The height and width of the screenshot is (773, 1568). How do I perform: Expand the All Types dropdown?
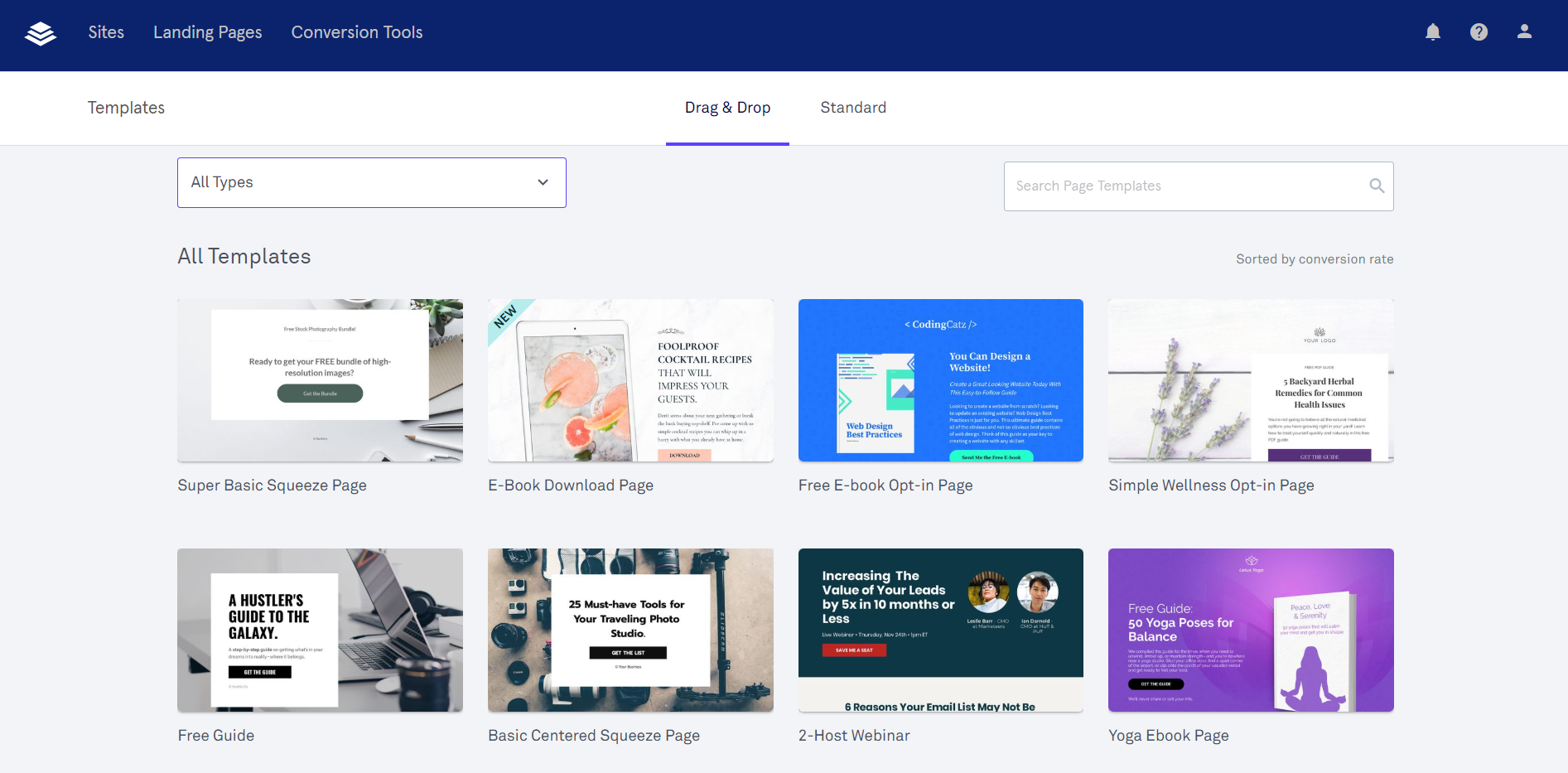(371, 182)
